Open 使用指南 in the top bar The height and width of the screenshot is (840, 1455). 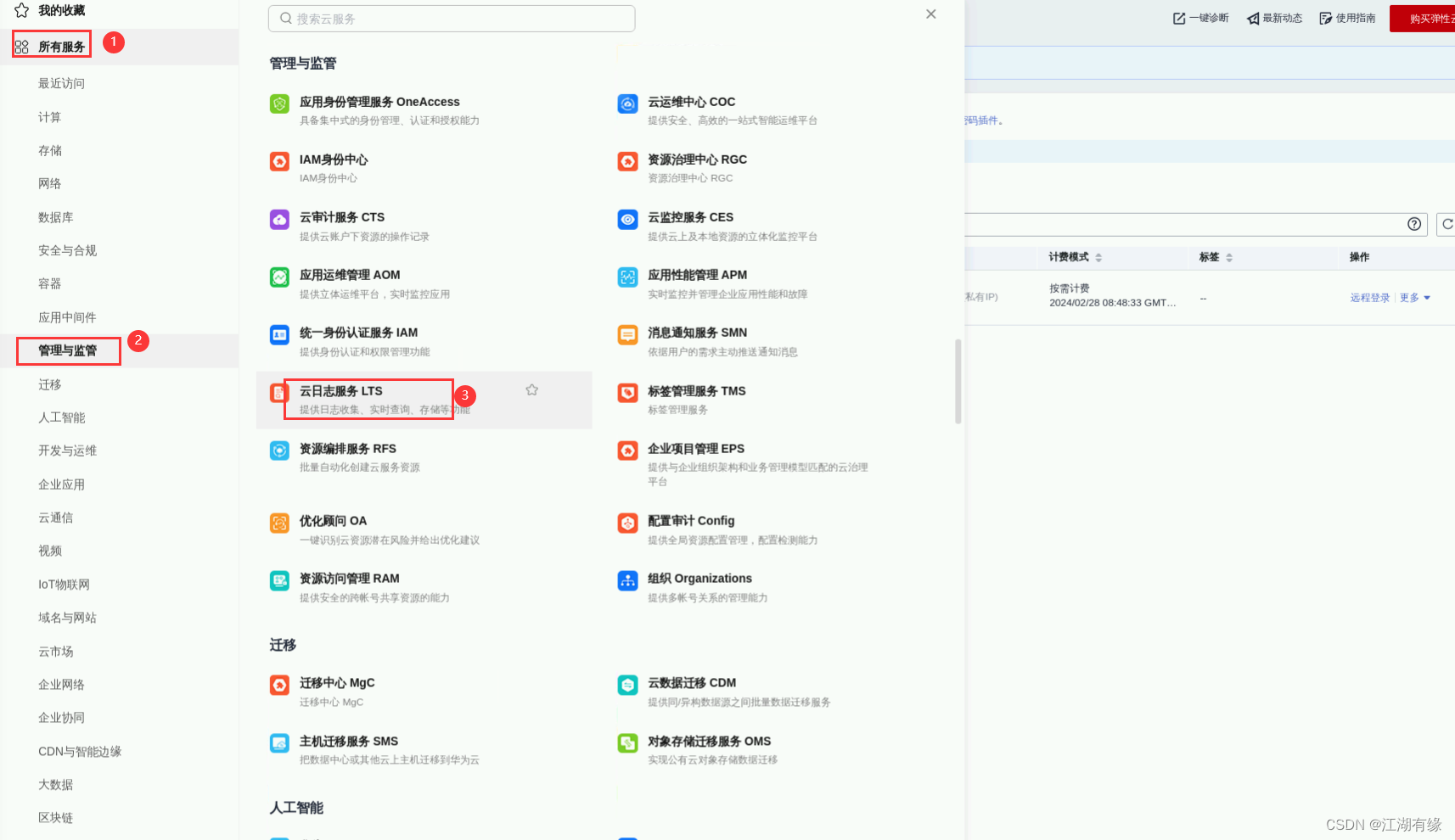coord(1347,18)
